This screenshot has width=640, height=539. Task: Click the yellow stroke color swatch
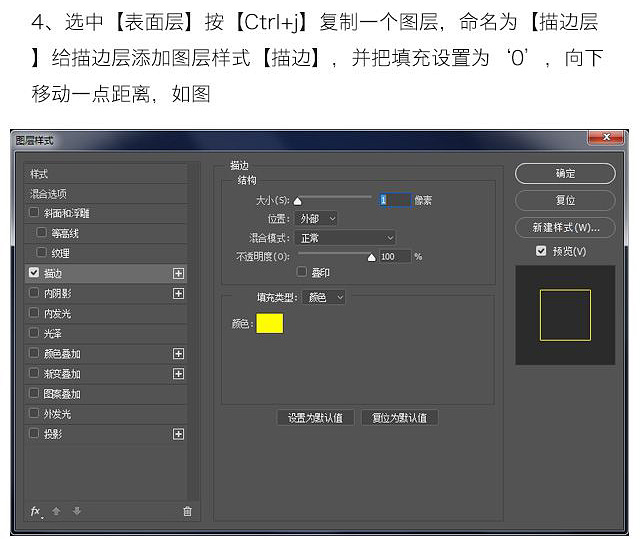point(269,323)
